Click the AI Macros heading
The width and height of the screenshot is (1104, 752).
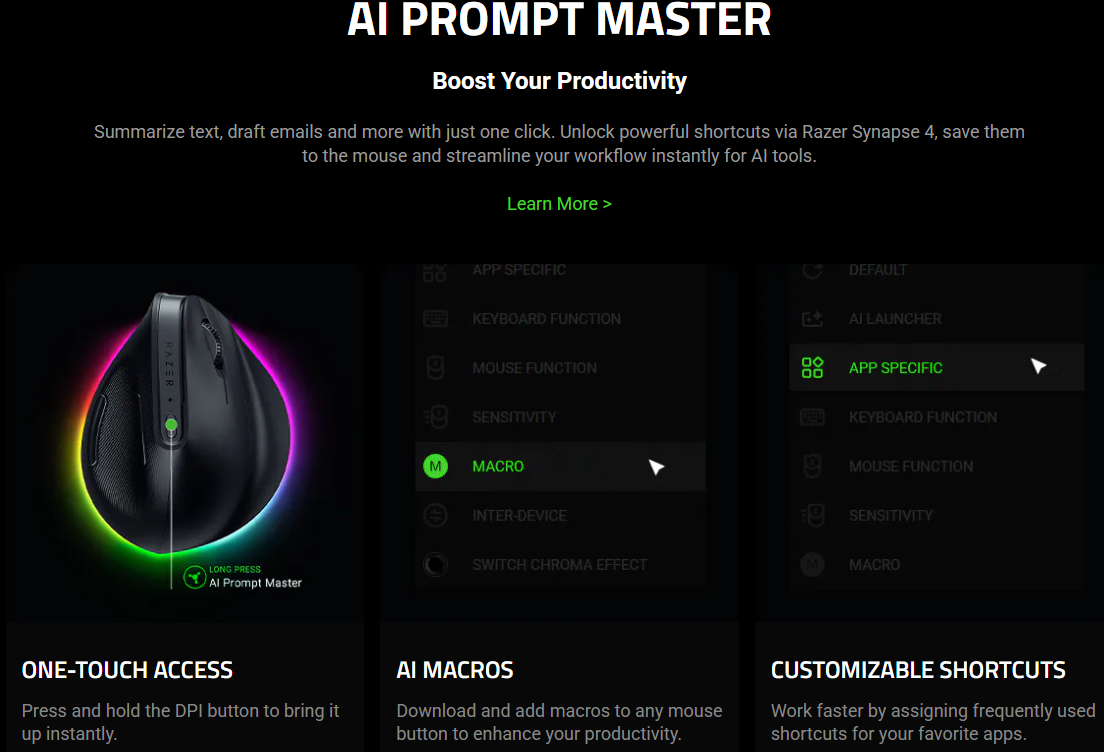[455, 670]
